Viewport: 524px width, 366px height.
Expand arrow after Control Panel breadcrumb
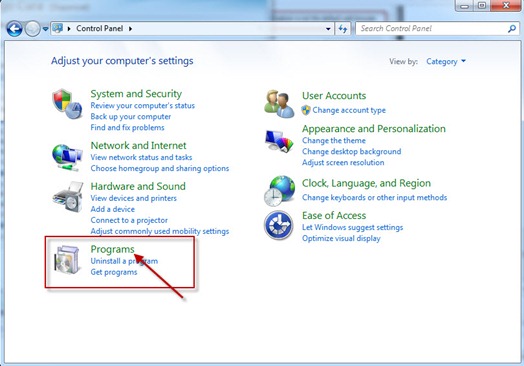point(130,29)
